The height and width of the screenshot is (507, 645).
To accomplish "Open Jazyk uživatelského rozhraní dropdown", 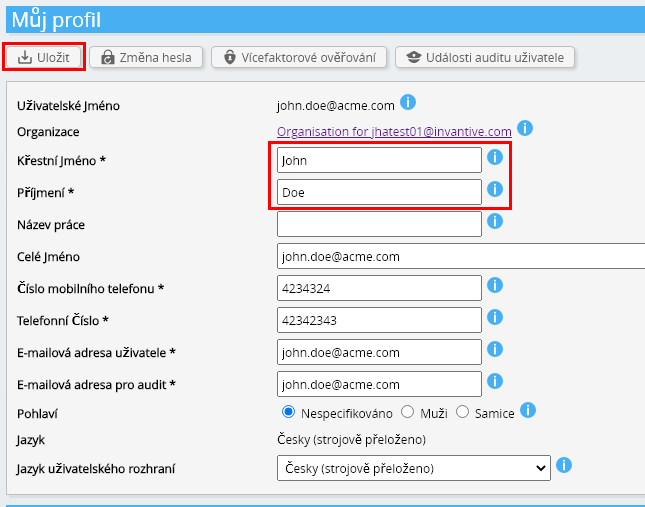I will point(414,468).
